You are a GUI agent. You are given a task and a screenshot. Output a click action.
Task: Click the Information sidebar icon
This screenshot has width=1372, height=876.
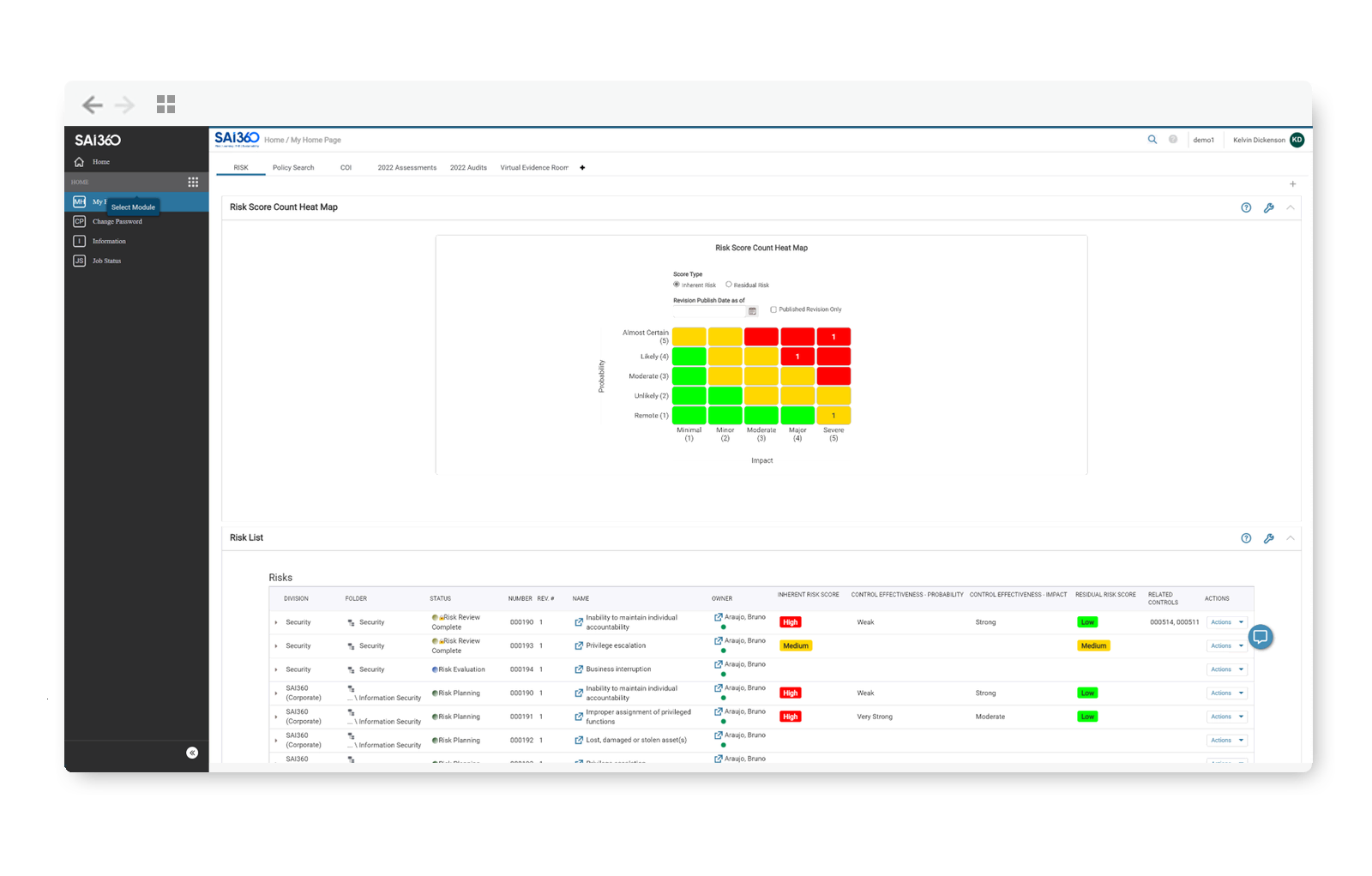click(x=80, y=241)
